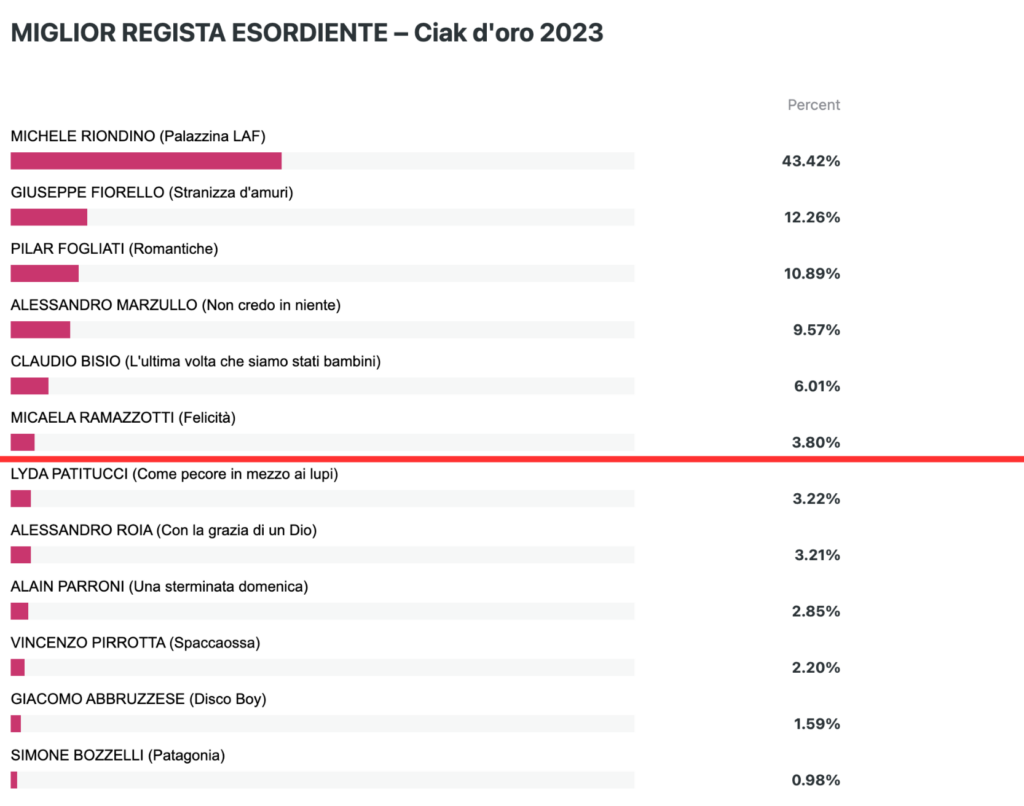Select the Alessandro Marzullo candidate label
Viewport: 1024px width, 806px height.
[176, 305]
